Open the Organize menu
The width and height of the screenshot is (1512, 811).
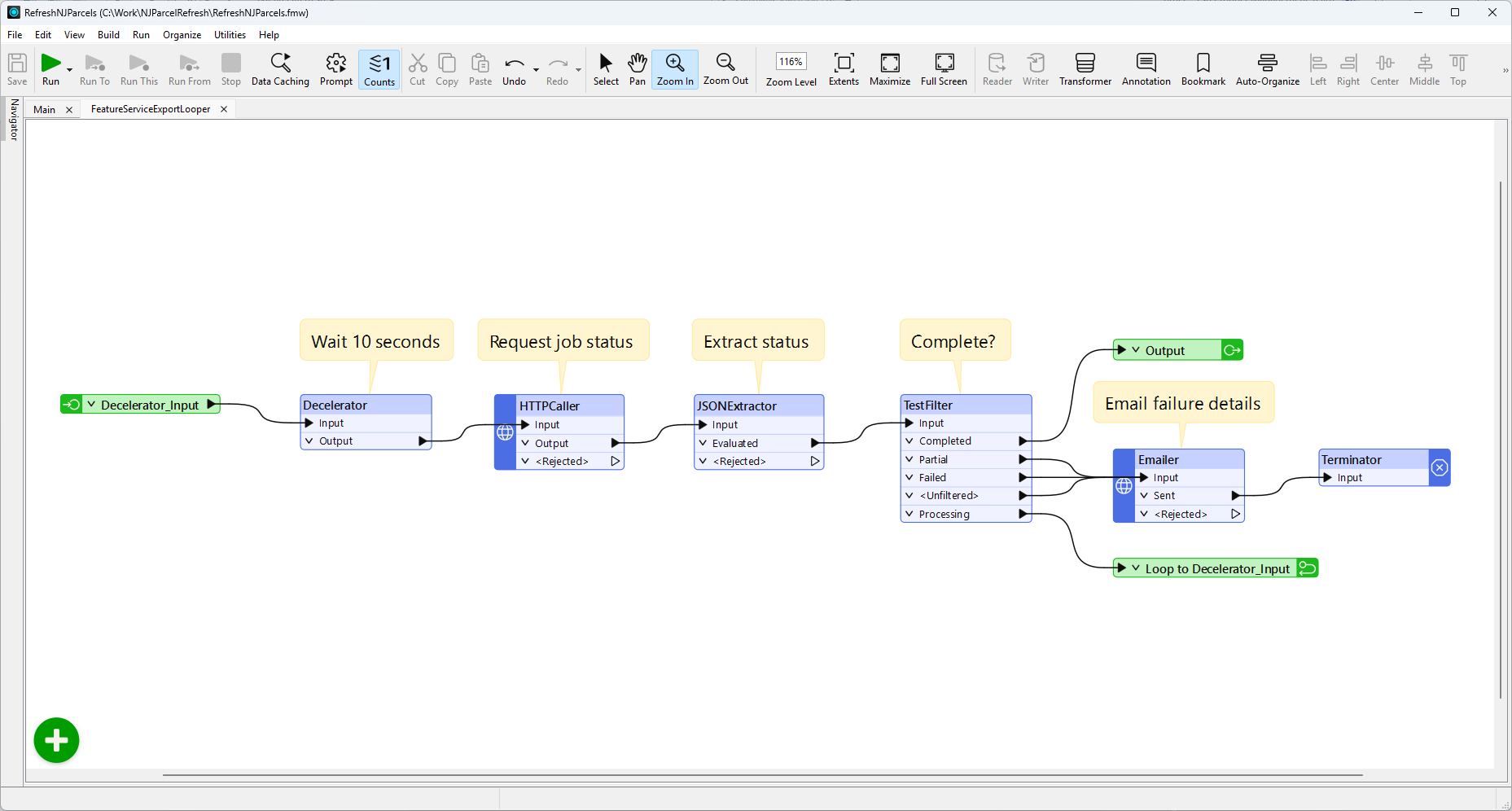[182, 35]
